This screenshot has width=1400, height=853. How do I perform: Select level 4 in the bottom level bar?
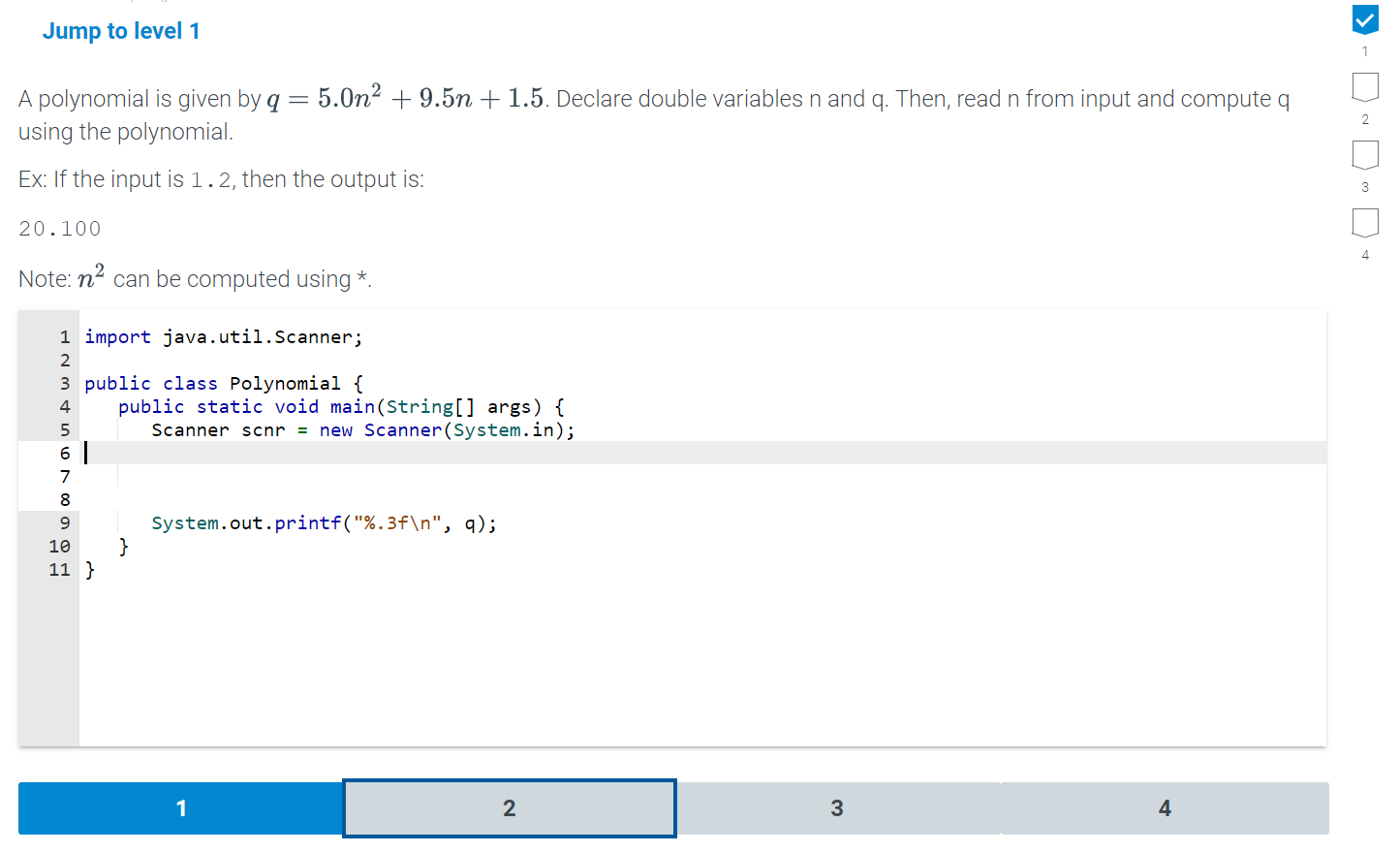[x=1164, y=807]
